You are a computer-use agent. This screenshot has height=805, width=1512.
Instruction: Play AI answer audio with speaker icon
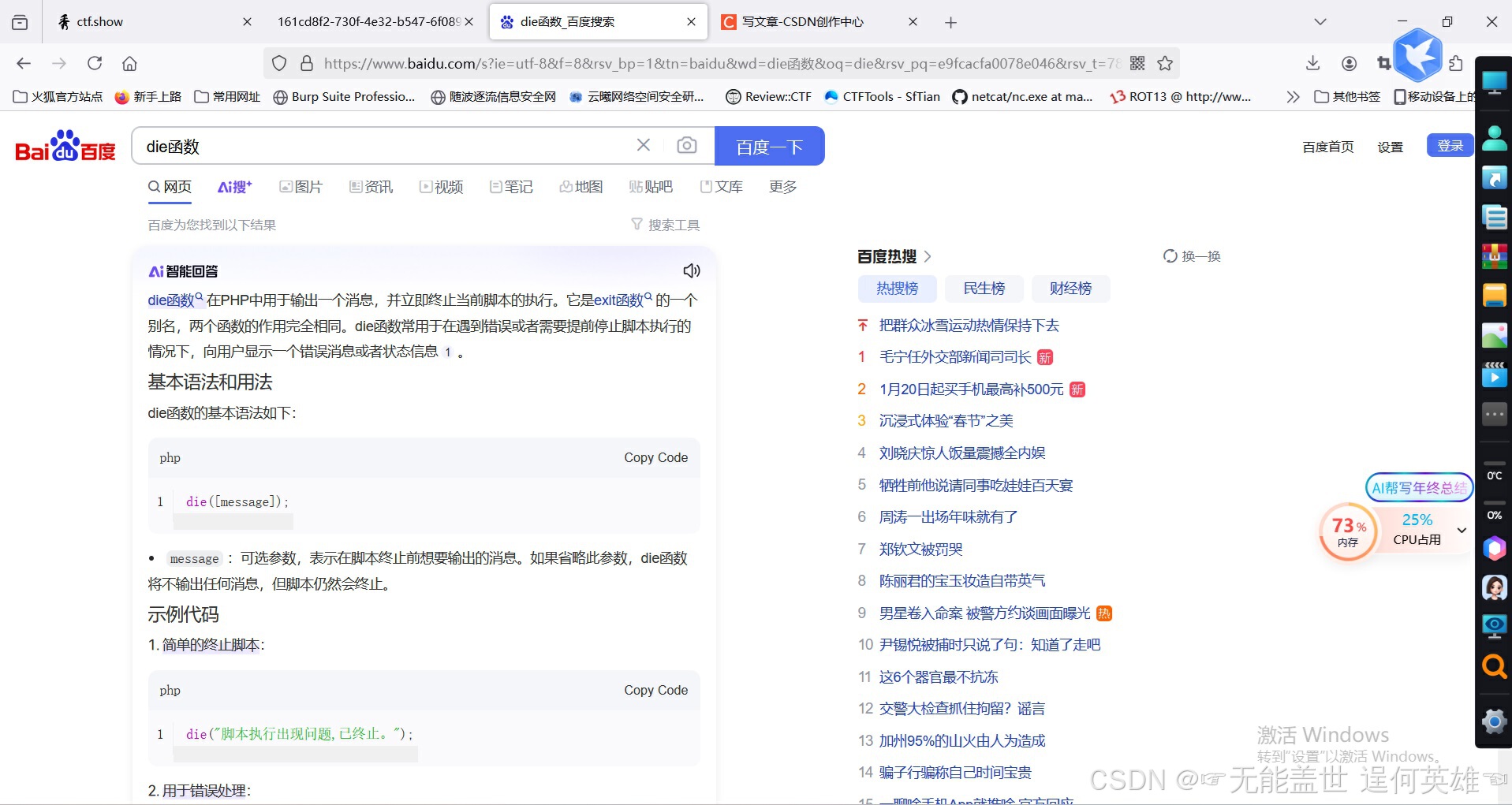pos(692,270)
